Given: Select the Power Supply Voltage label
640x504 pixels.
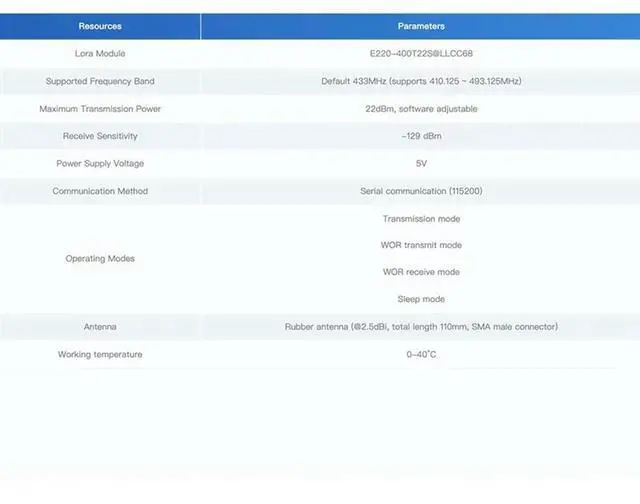Looking at the screenshot, I should 100,163.
